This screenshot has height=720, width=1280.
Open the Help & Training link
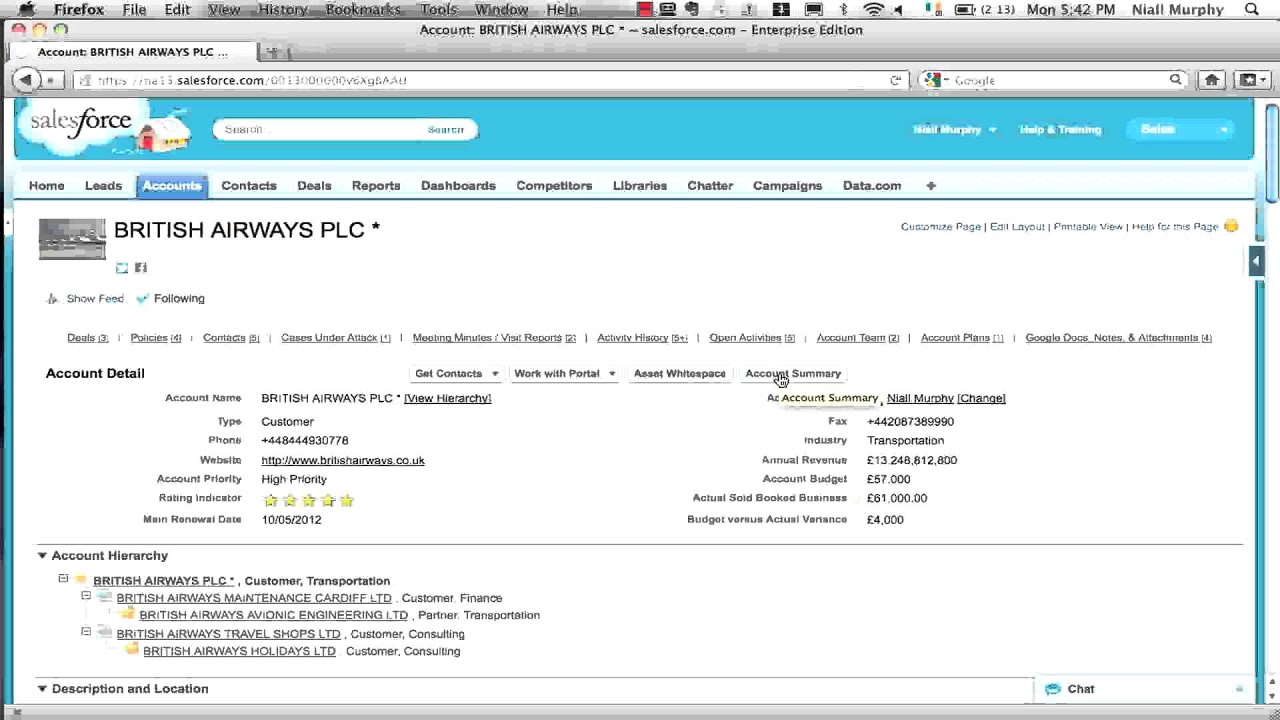[x=1060, y=129]
